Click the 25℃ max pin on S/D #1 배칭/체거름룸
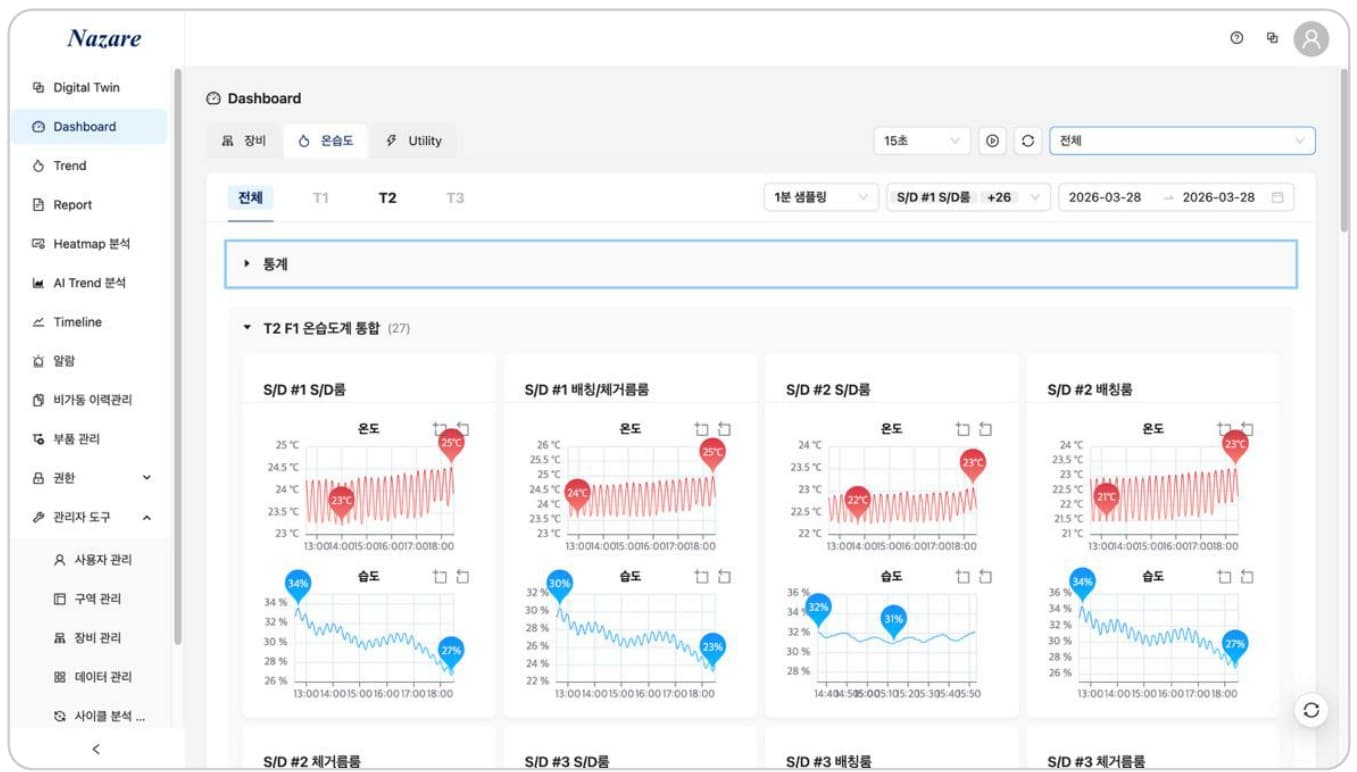1357x772 pixels. 712,453
